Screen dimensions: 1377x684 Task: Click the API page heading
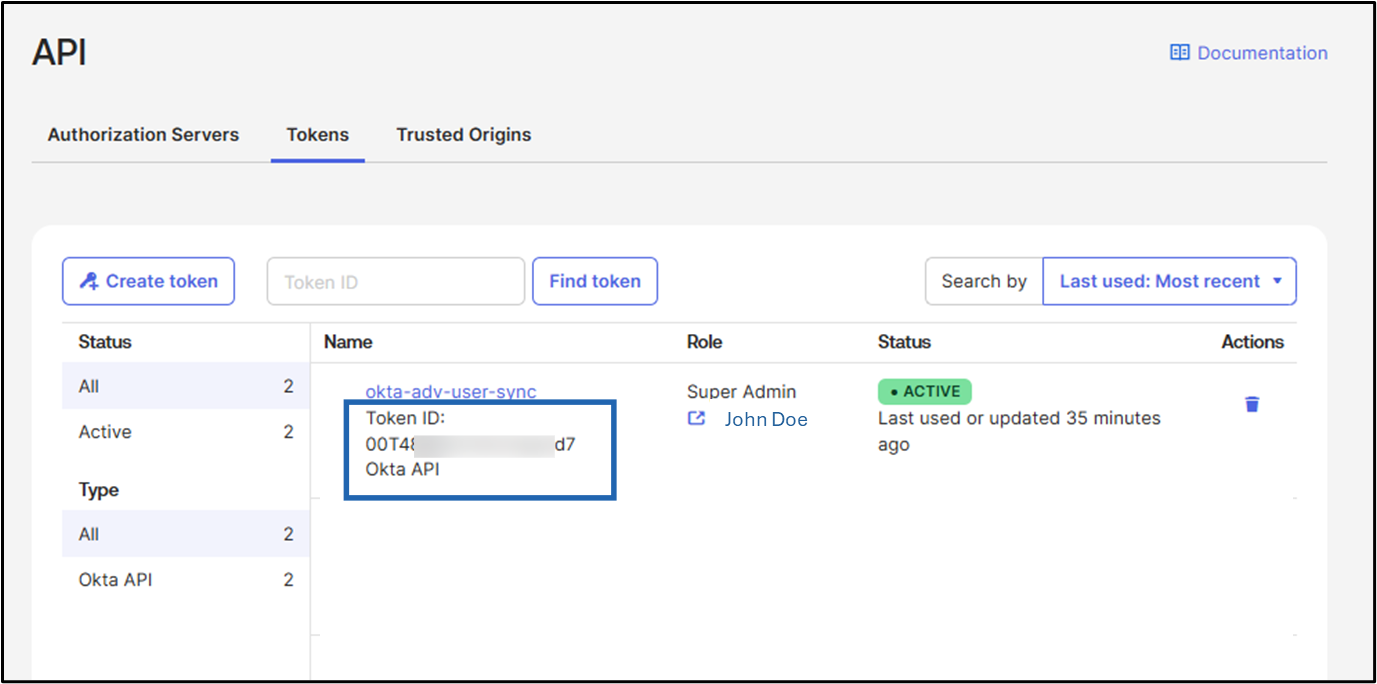(59, 52)
